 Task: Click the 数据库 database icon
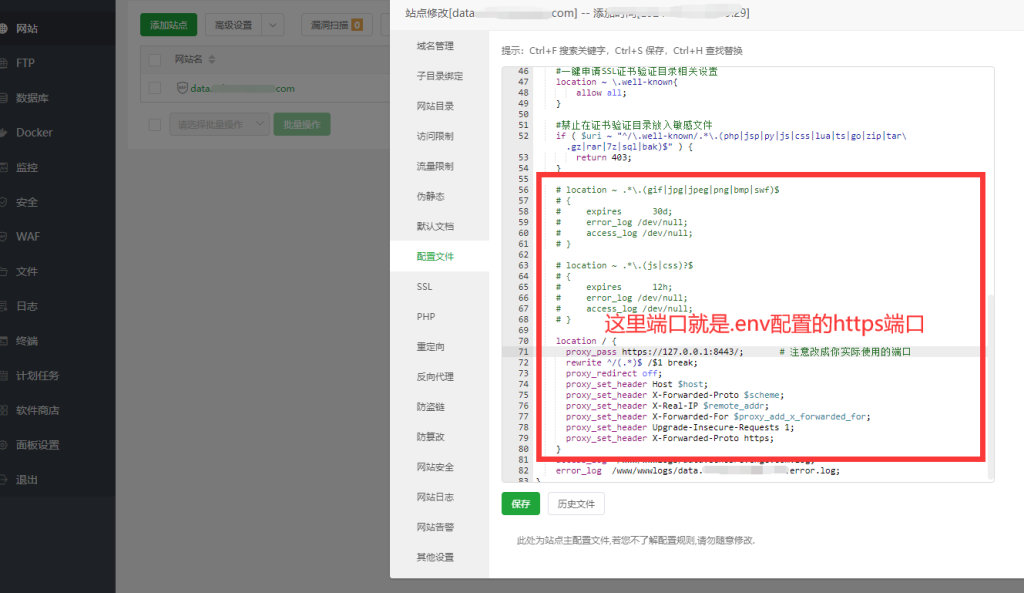[3, 98]
